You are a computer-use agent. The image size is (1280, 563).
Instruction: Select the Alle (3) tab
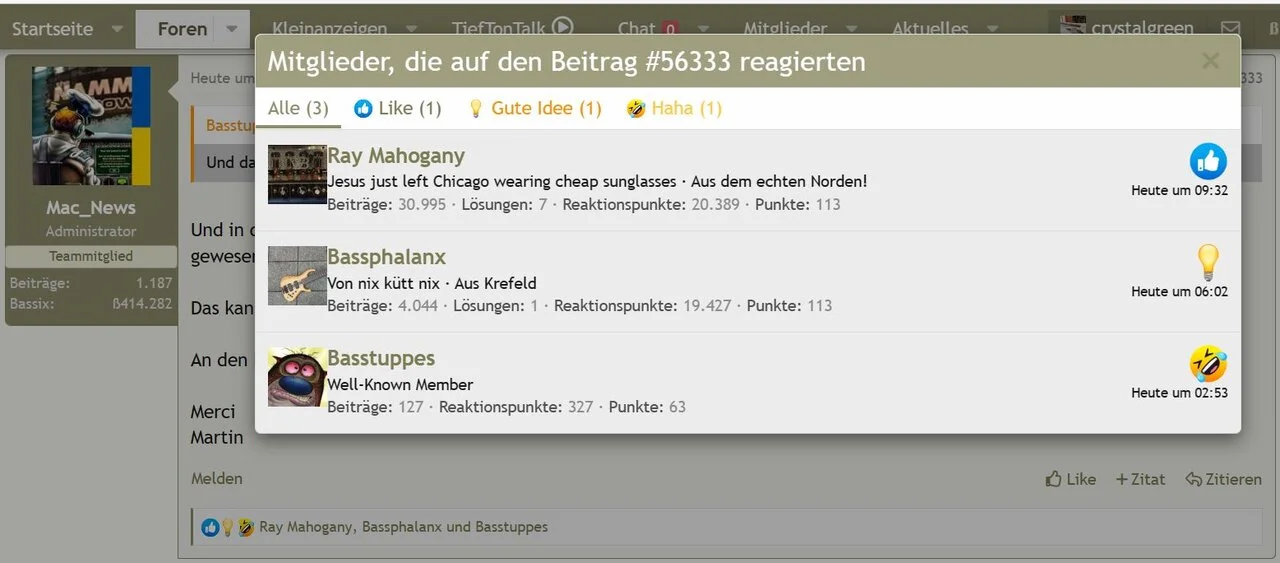tap(298, 108)
